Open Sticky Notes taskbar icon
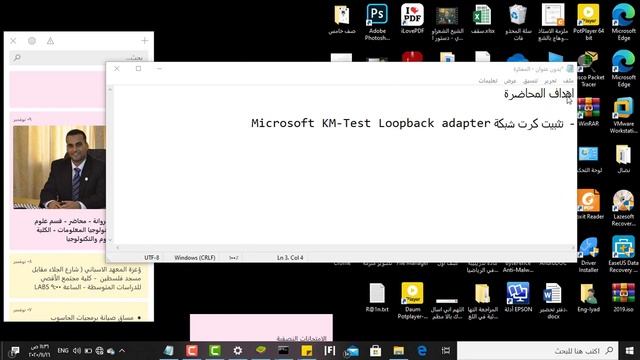The width and height of the screenshot is (640, 360). coord(307,351)
